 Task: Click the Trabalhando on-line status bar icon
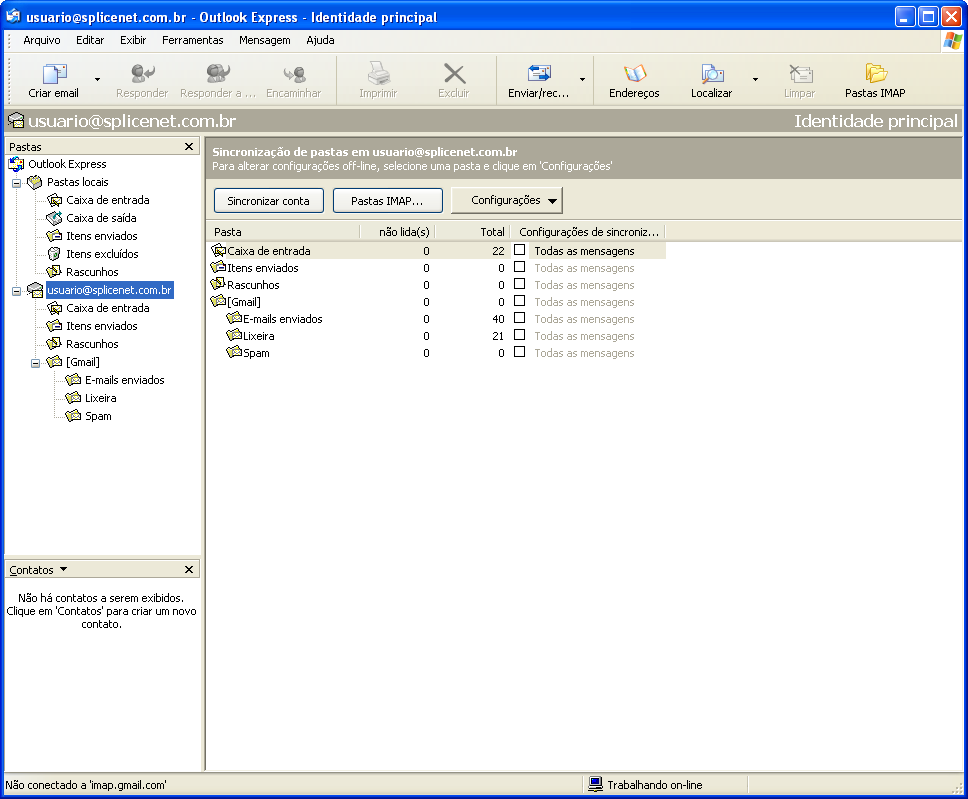595,784
